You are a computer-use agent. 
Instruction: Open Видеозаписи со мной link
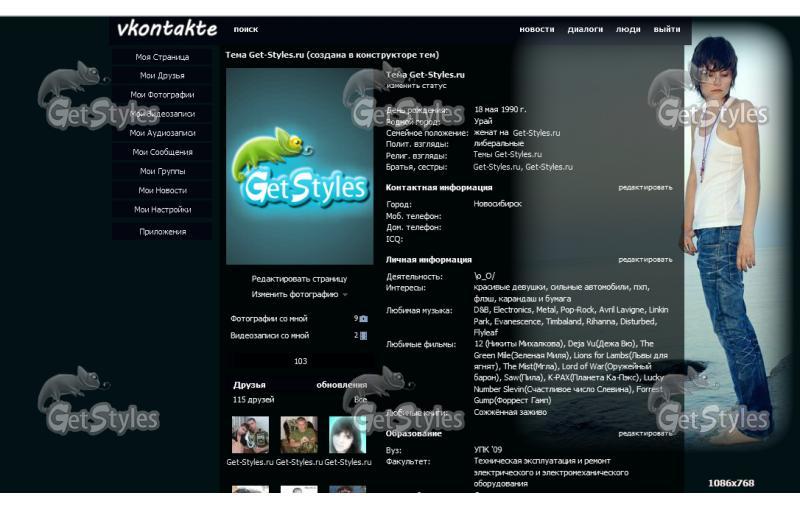tap(269, 336)
